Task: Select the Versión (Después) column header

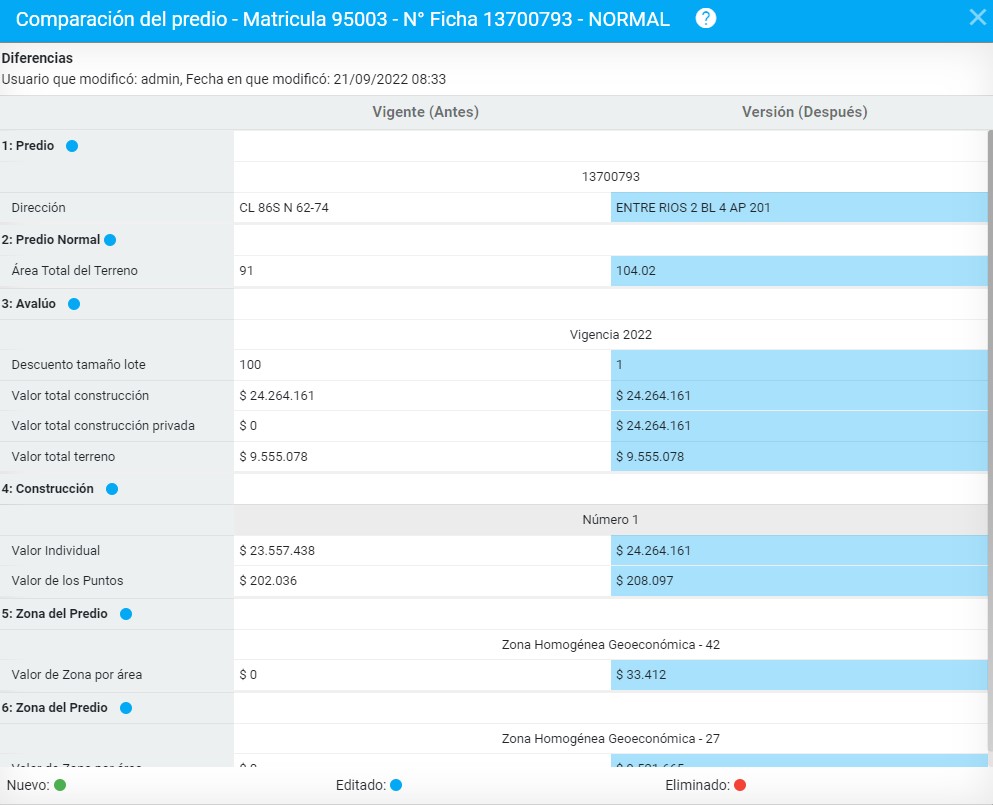Action: click(x=804, y=112)
